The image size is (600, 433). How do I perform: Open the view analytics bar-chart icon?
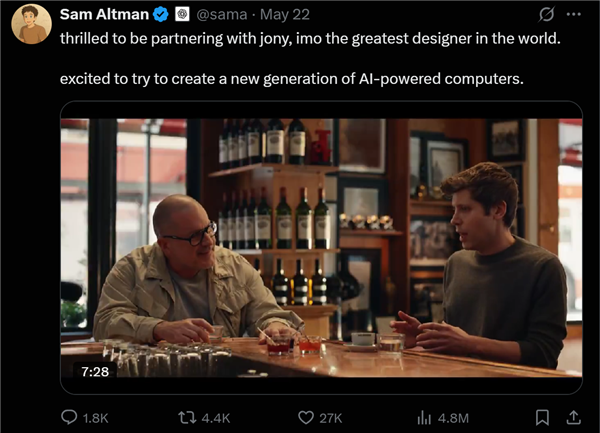[424, 417]
